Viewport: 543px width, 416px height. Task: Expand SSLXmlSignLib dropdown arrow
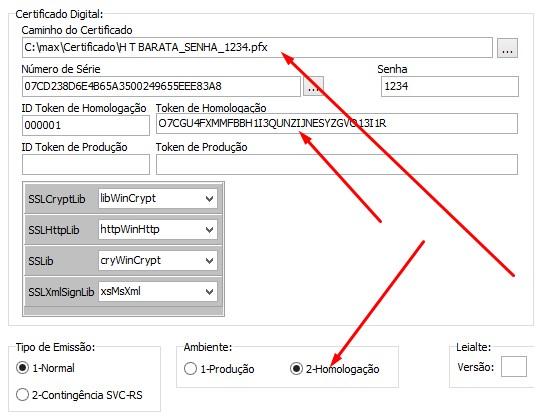click(x=209, y=292)
